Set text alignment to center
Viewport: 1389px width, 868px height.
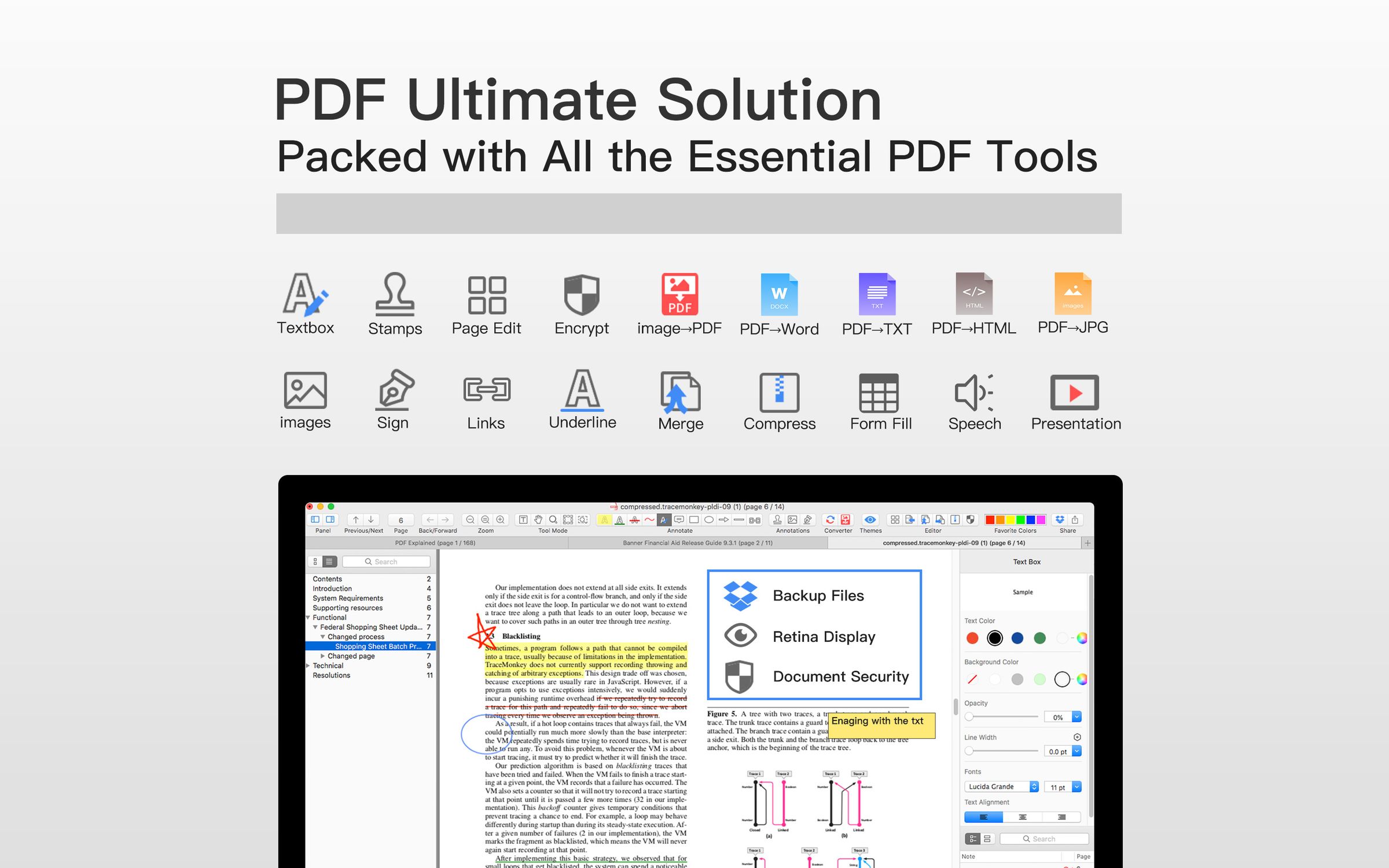coord(1022,816)
